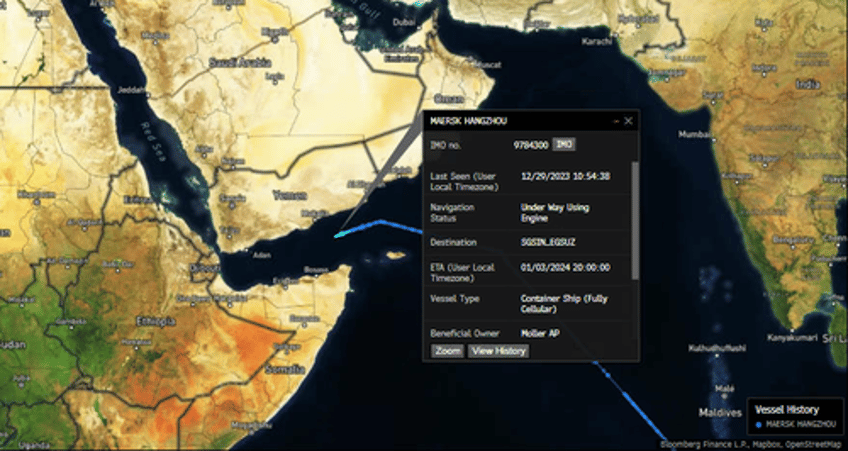Select Last Seen value 12/29/2023 10:54:38

[566, 176]
